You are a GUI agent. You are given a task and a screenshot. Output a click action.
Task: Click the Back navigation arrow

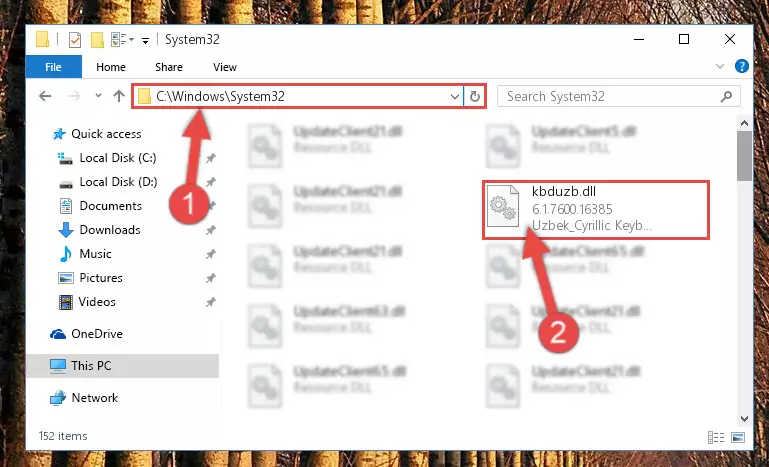(45, 96)
